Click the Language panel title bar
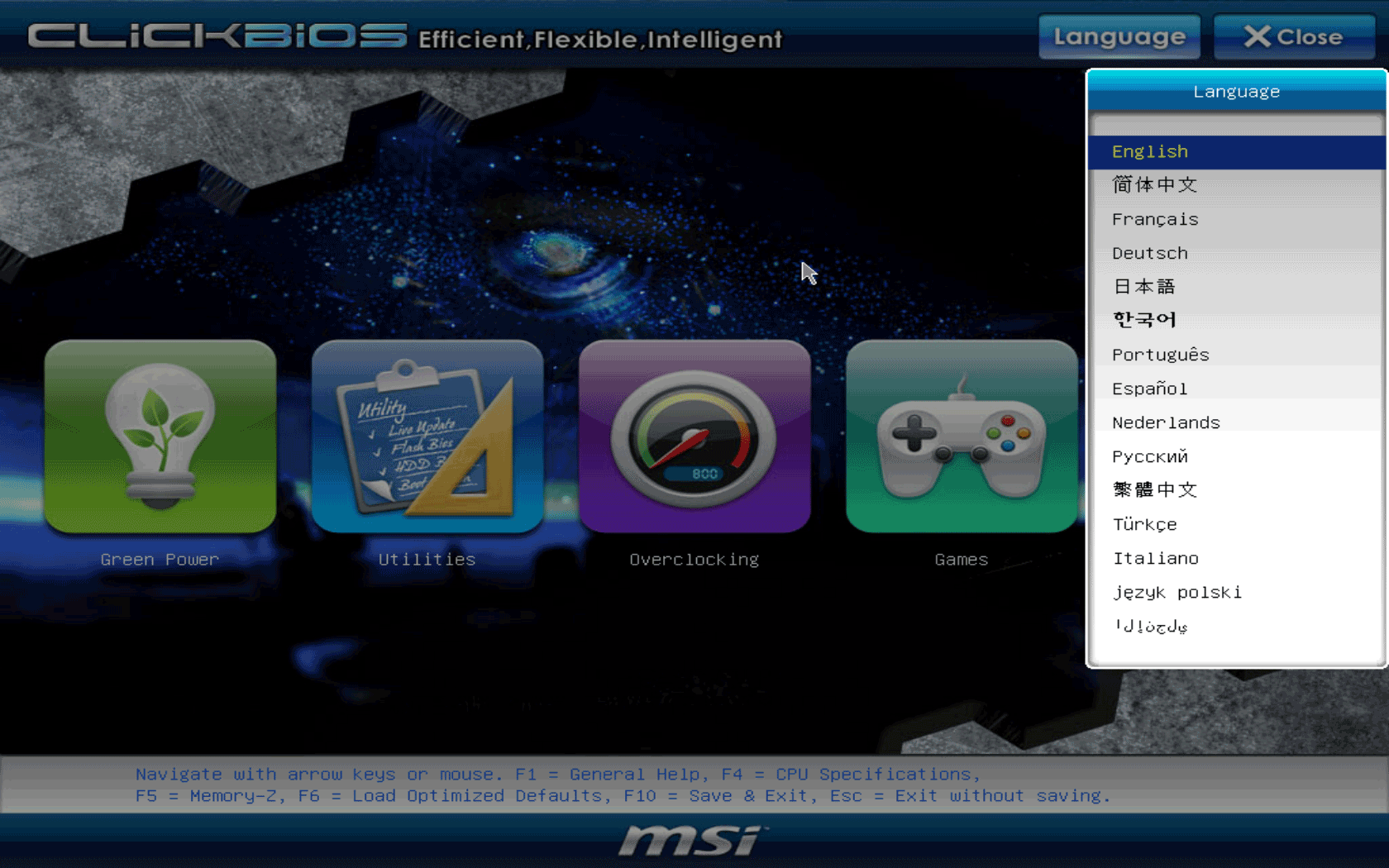Image resolution: width=1389 pixels, height=868 pixels. pos(1237,92)
